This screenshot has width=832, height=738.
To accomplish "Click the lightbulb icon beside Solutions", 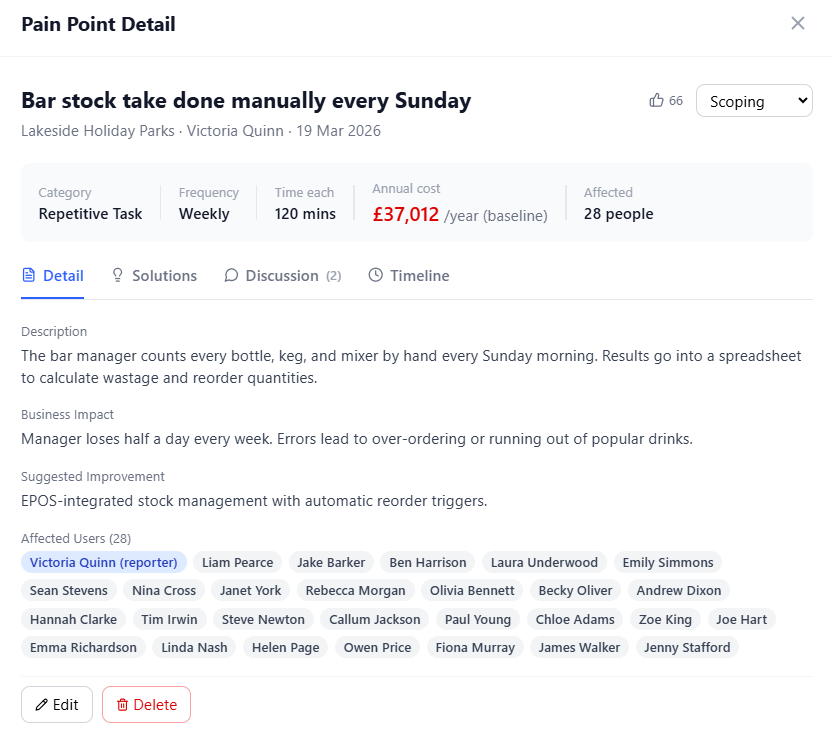I will pos(119,275).
